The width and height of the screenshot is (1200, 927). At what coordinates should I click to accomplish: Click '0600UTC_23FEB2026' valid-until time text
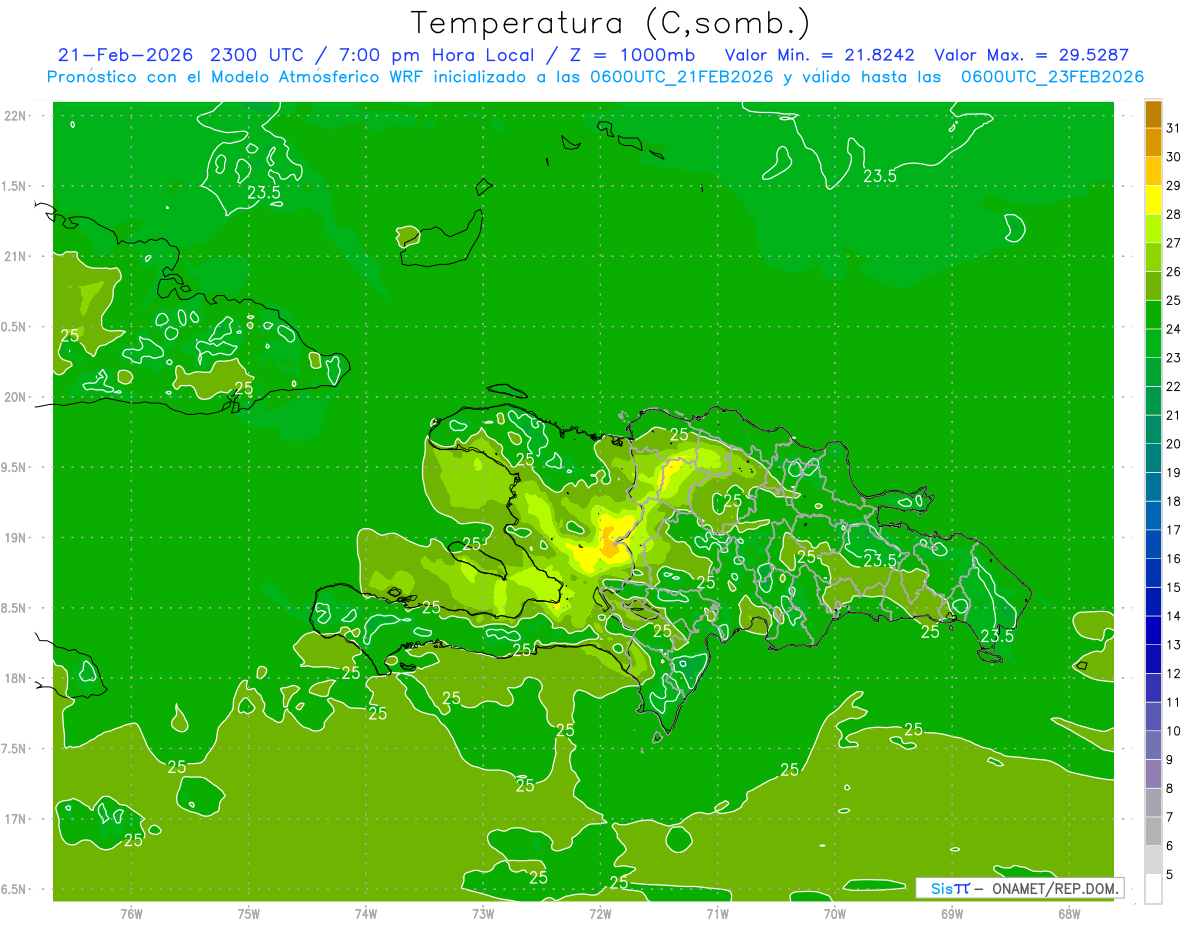pos(1052,77)
